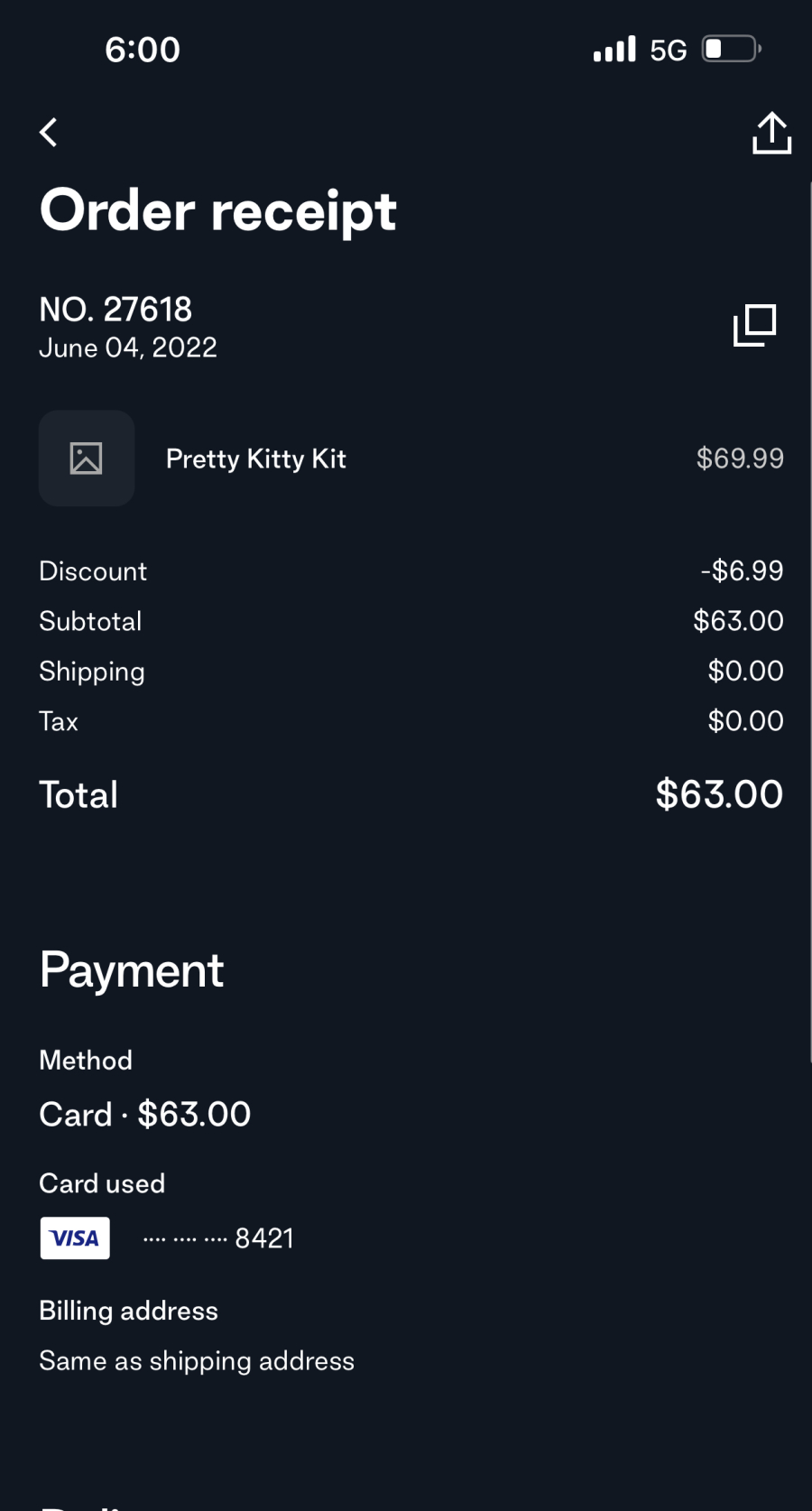Tap the status bar clock showing 6:00
This screenshot has height=1511, width=812.
click(x=143, y=50)
